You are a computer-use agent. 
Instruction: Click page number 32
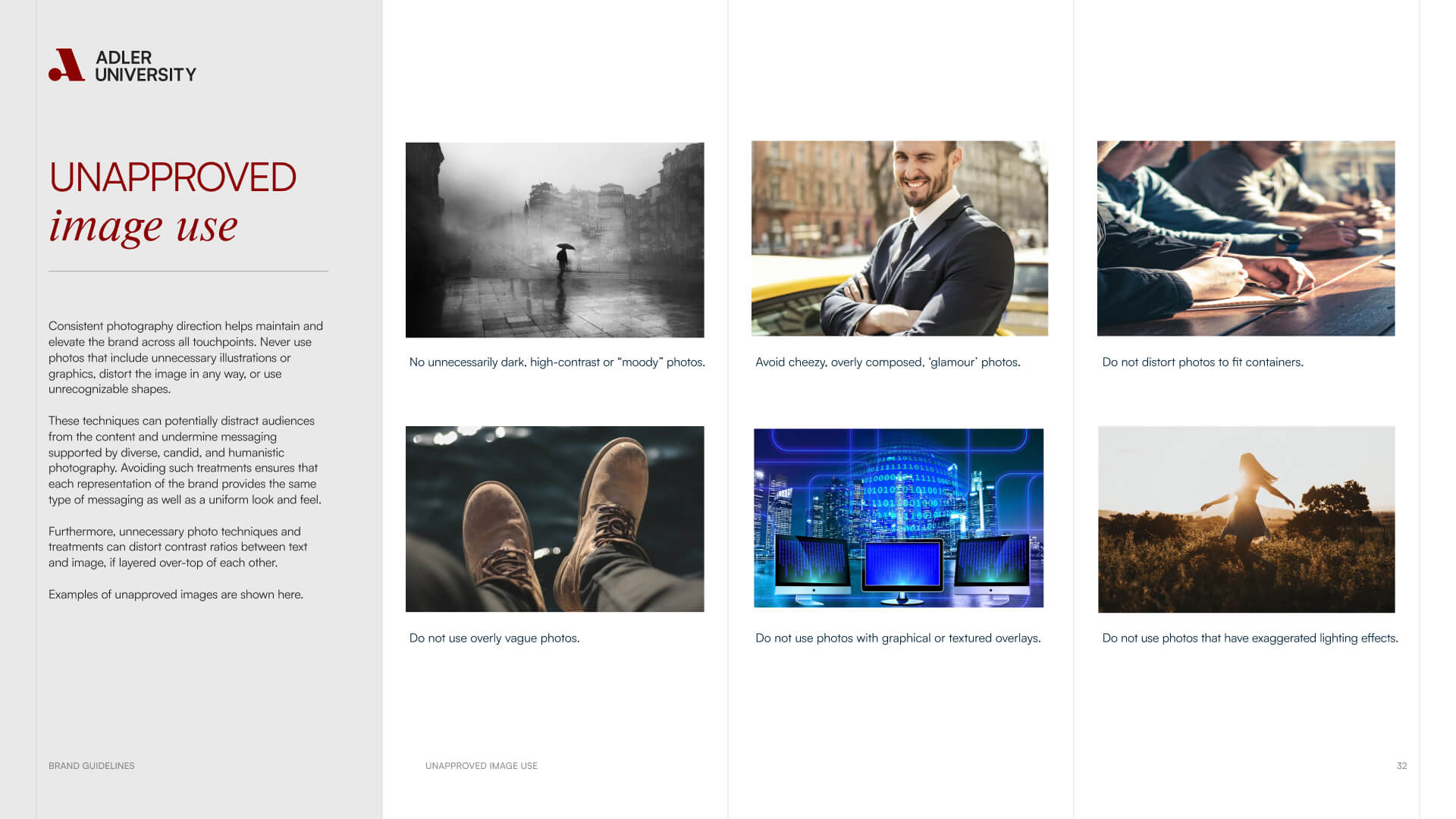(1401, 766)
